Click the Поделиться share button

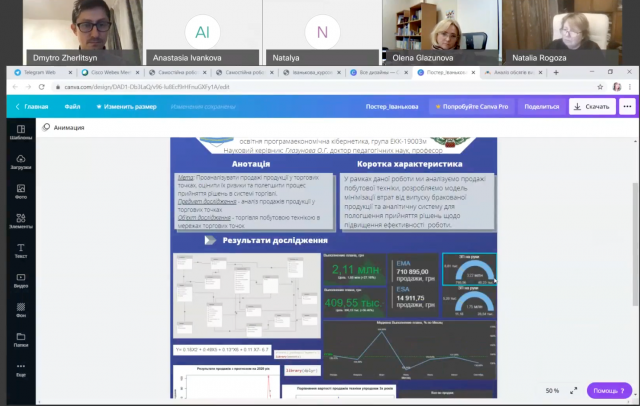coord(542,106)
